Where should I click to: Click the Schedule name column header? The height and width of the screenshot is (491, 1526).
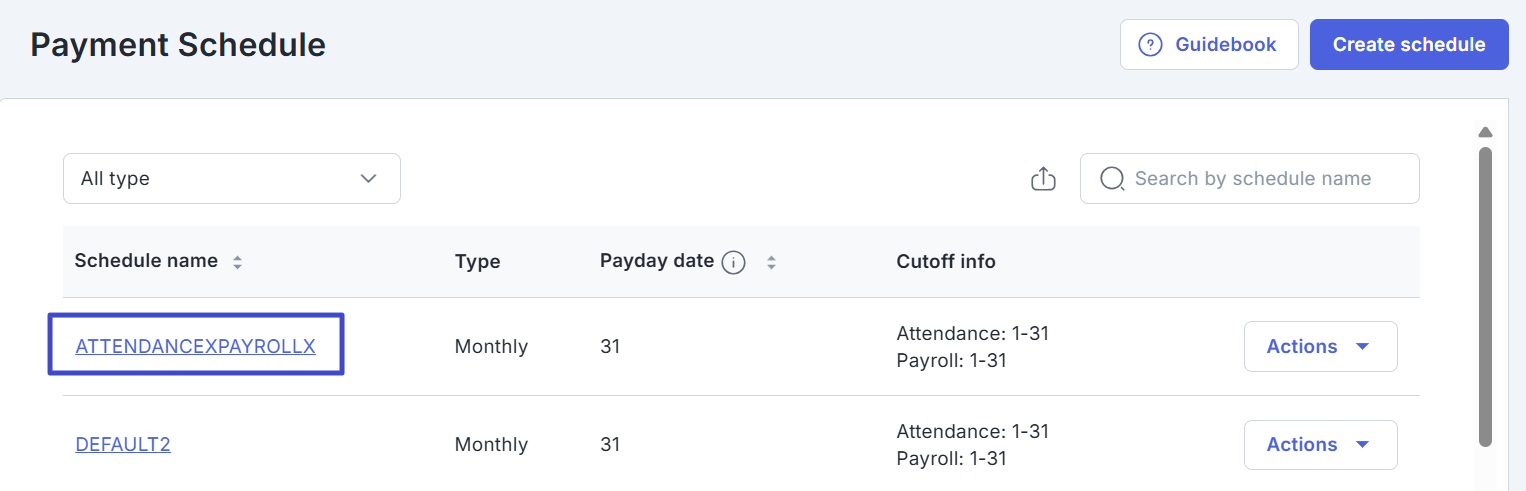[146, 261]
